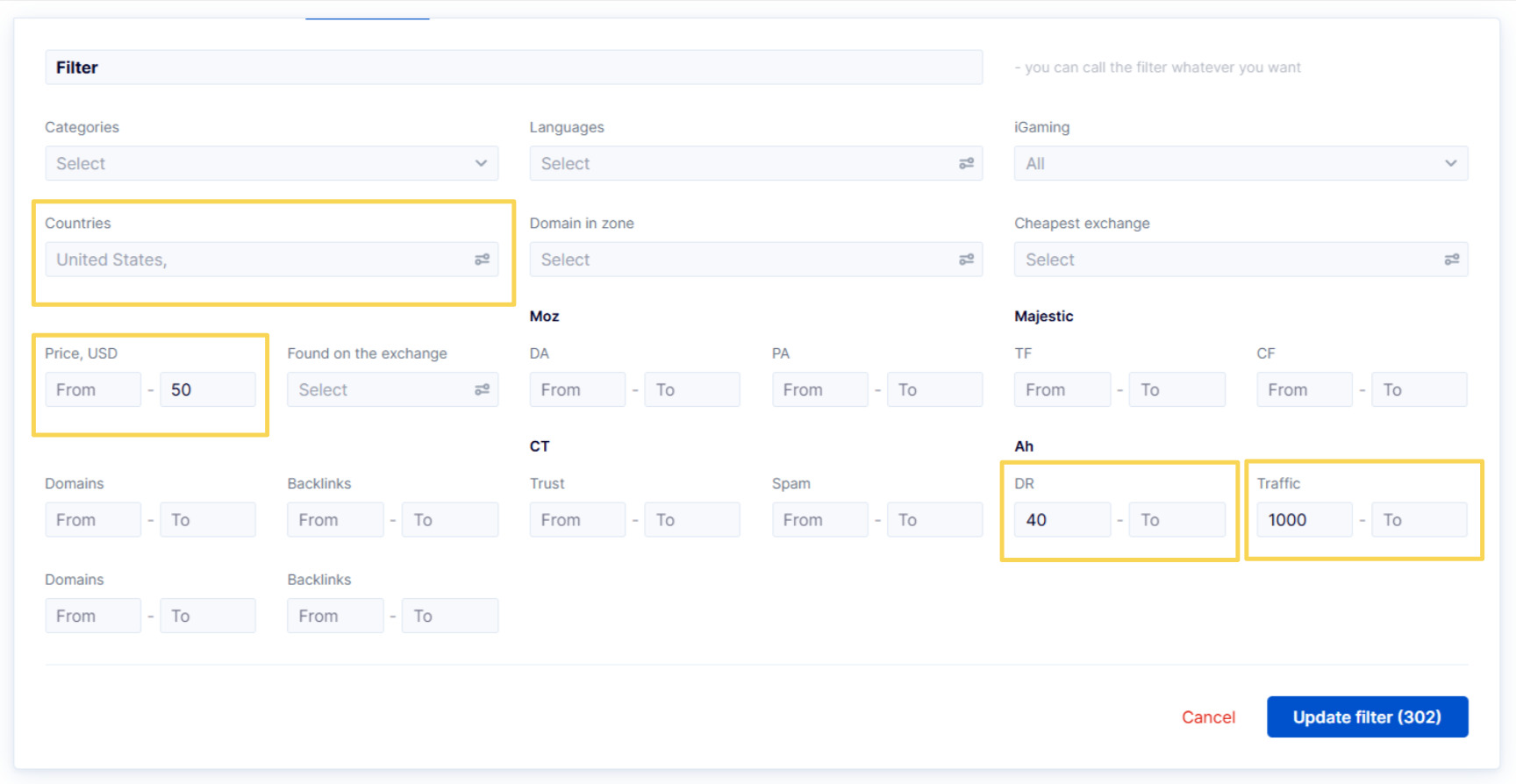Screen dimensions: 1516x784
Task: Click the Moz DA From field
Action: [x=577, y=389]
